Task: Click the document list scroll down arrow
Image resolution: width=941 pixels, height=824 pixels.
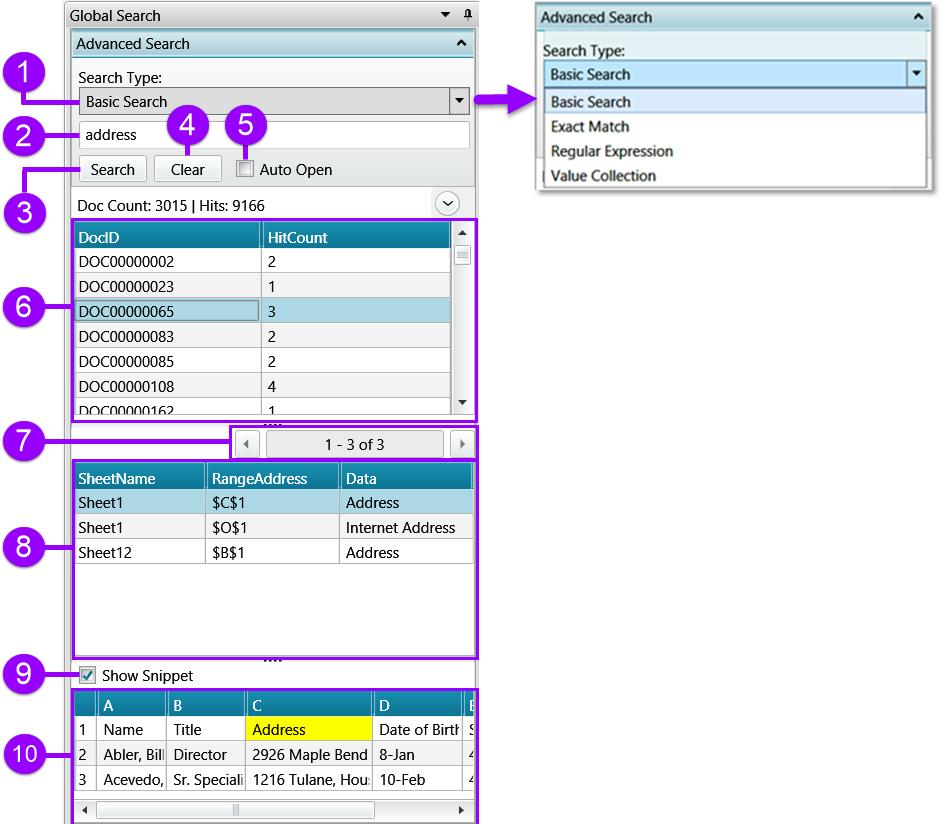Action: tap(462, 403)
